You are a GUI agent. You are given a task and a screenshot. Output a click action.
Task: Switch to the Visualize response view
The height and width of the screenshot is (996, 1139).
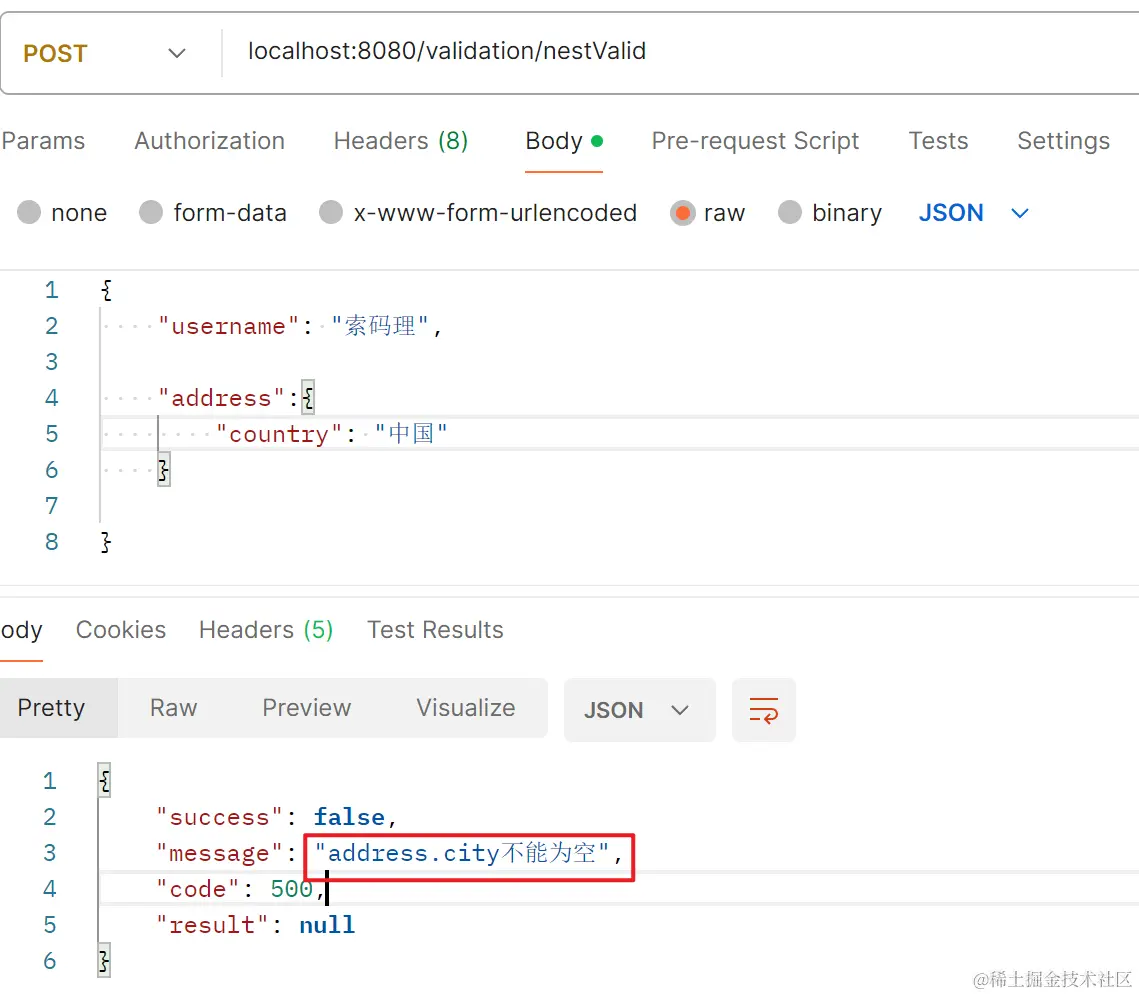(x=466, y=708)
